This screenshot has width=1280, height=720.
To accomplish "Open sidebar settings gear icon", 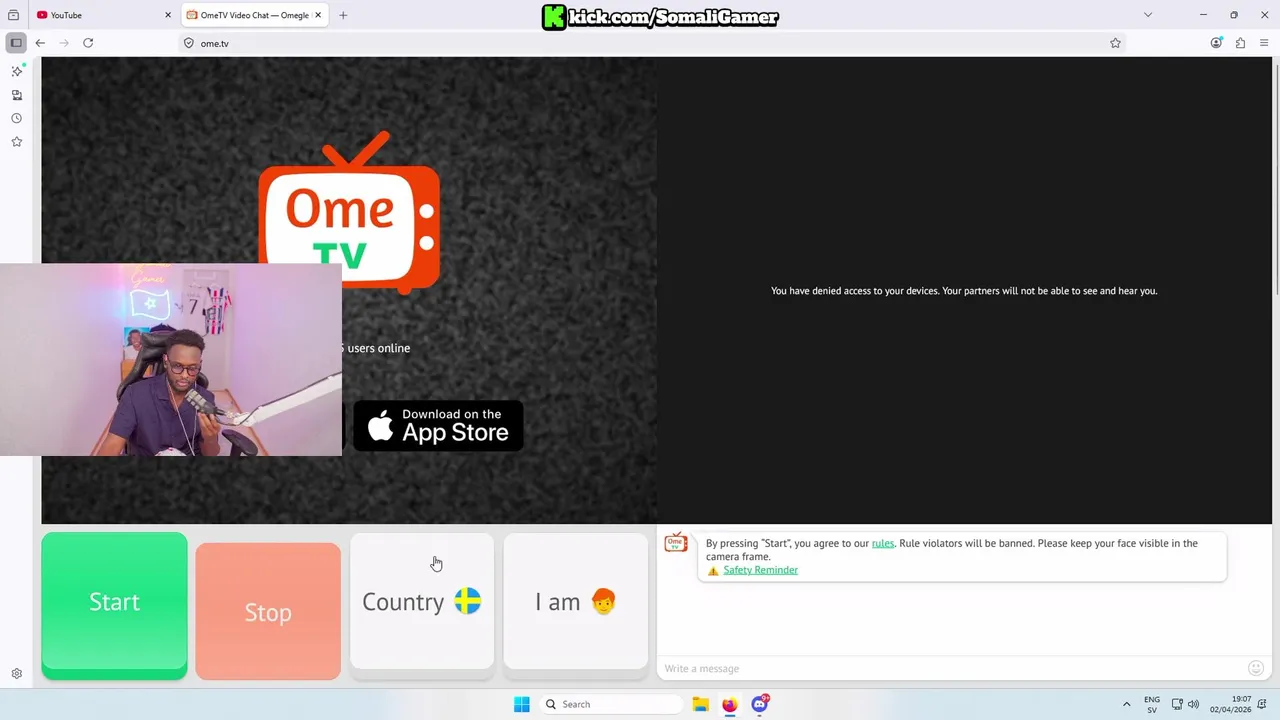I will point(17,674).
